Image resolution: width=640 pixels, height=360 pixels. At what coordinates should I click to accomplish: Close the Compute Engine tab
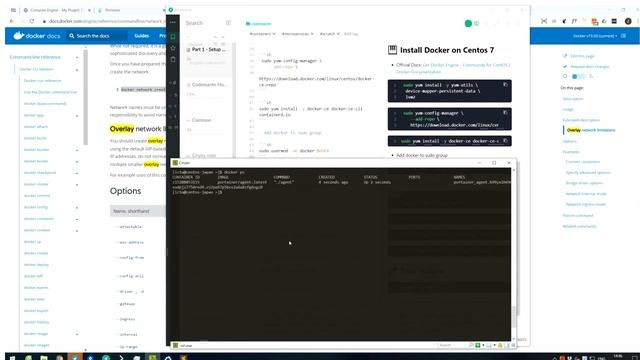coord(89,10)
